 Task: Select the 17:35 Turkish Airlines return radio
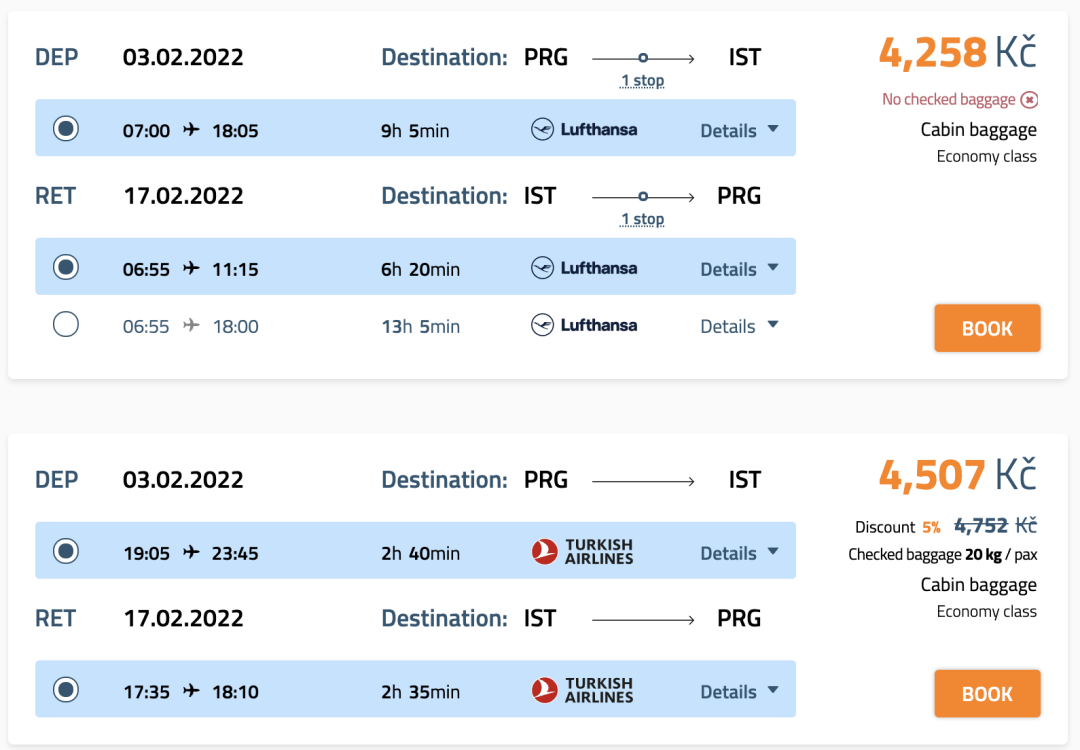(66, 689)
